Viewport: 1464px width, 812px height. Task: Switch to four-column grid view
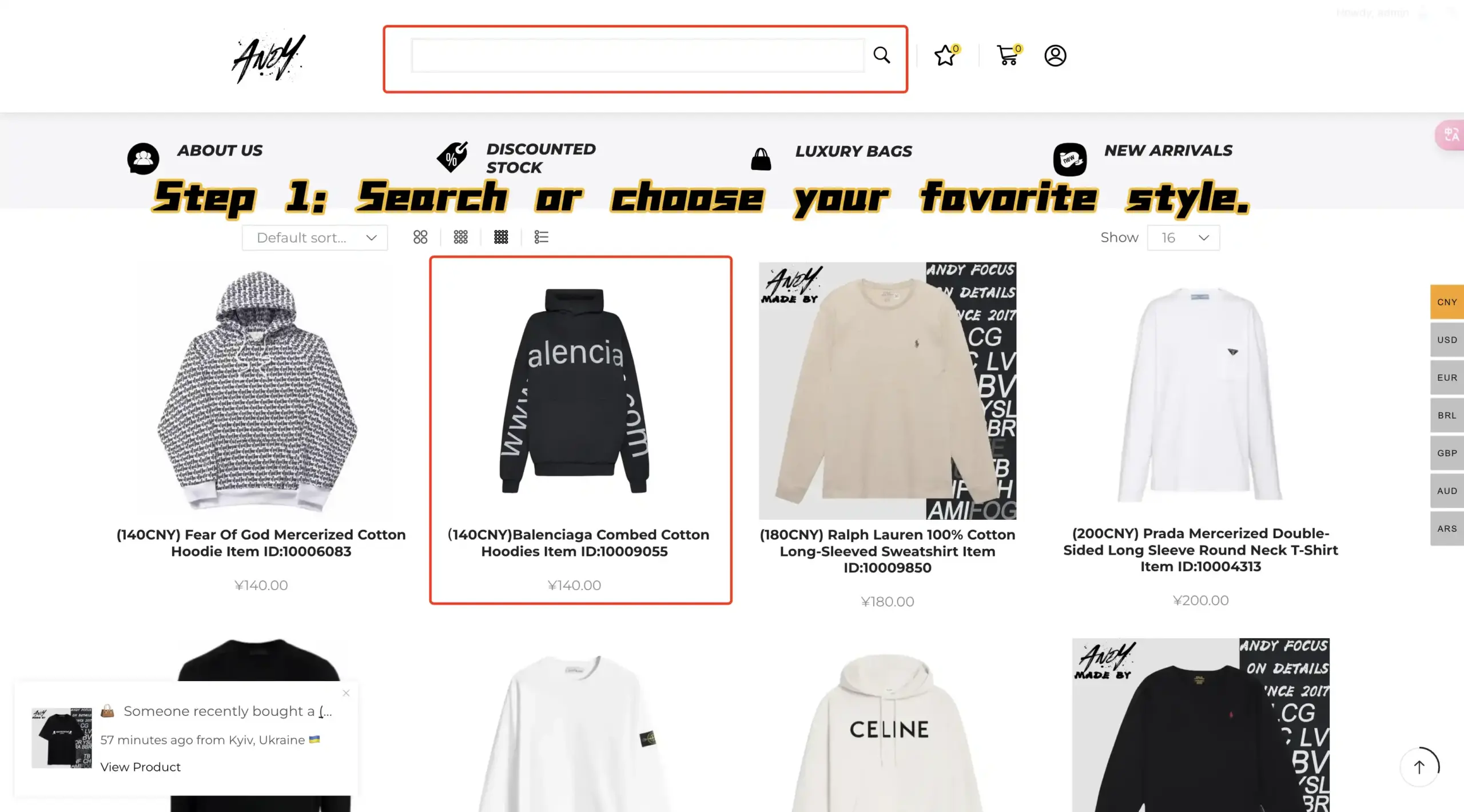pyautogui.click(x=501, y=237)
